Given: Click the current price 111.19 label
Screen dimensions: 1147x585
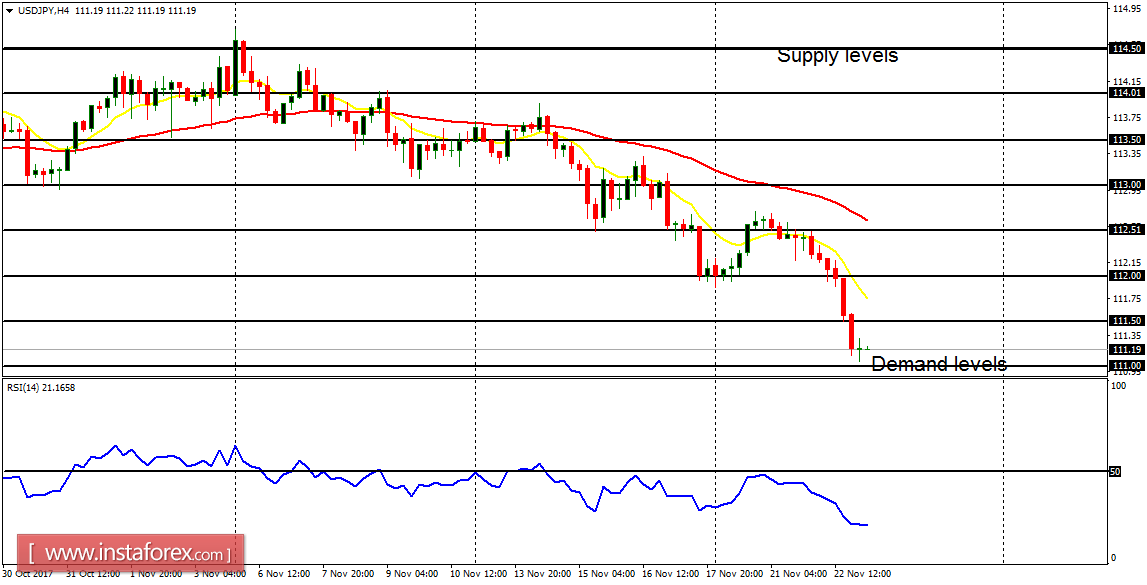Looking at the screenshot, I should 1126,350.
